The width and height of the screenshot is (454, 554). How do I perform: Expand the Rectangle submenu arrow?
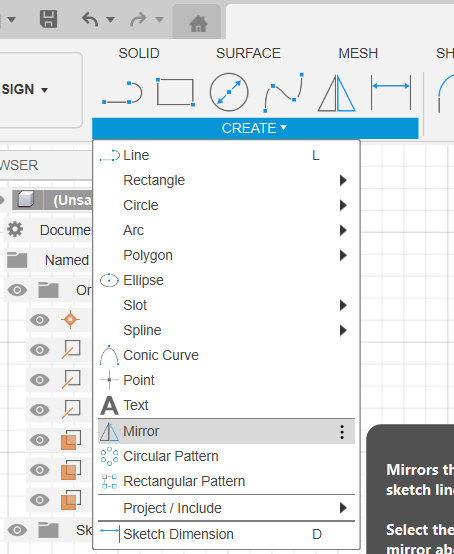click(x=343, y=180)
